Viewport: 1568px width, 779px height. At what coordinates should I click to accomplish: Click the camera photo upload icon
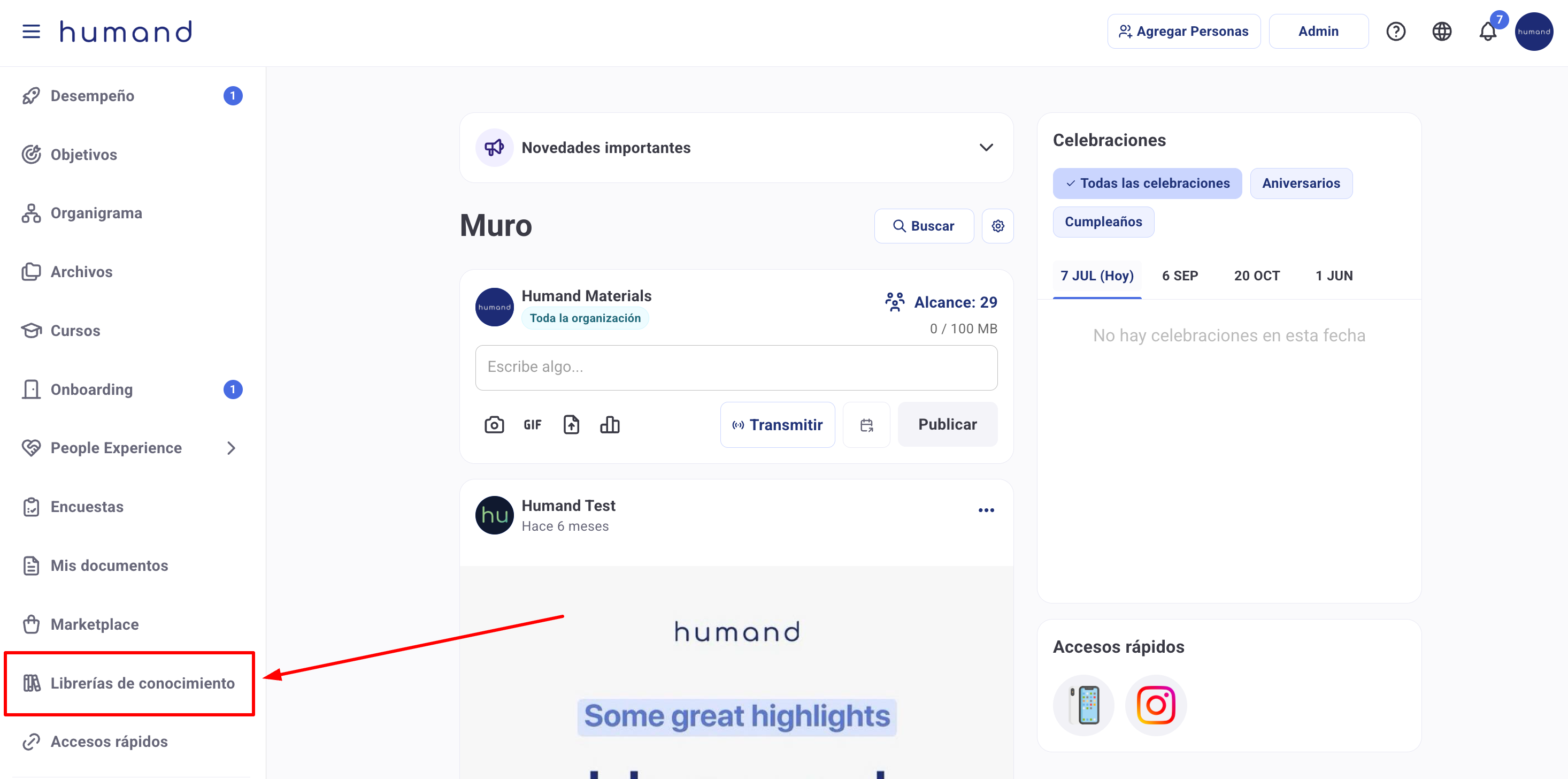pyautogui.click(x=494, y=424)
